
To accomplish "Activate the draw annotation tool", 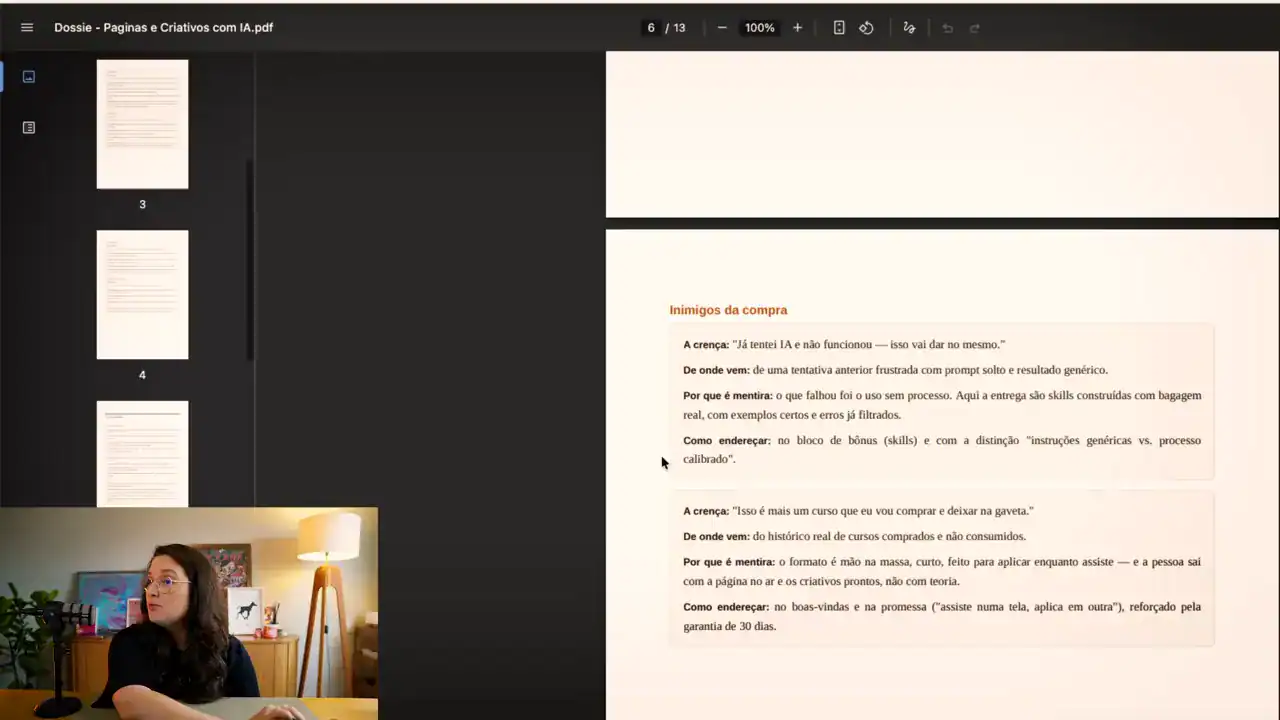I will [x=909, y=28].
